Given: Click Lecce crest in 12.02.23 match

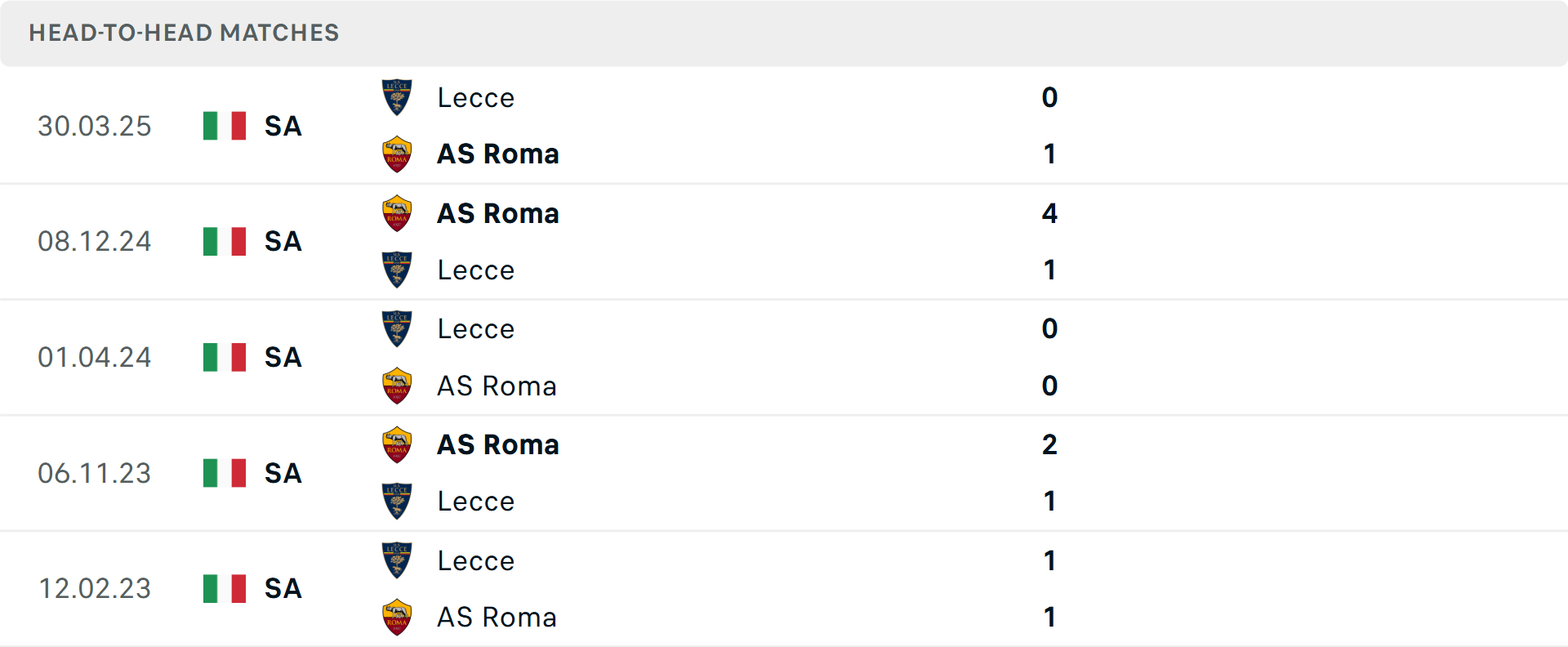Looking at the screenshot, I should 397,560.
